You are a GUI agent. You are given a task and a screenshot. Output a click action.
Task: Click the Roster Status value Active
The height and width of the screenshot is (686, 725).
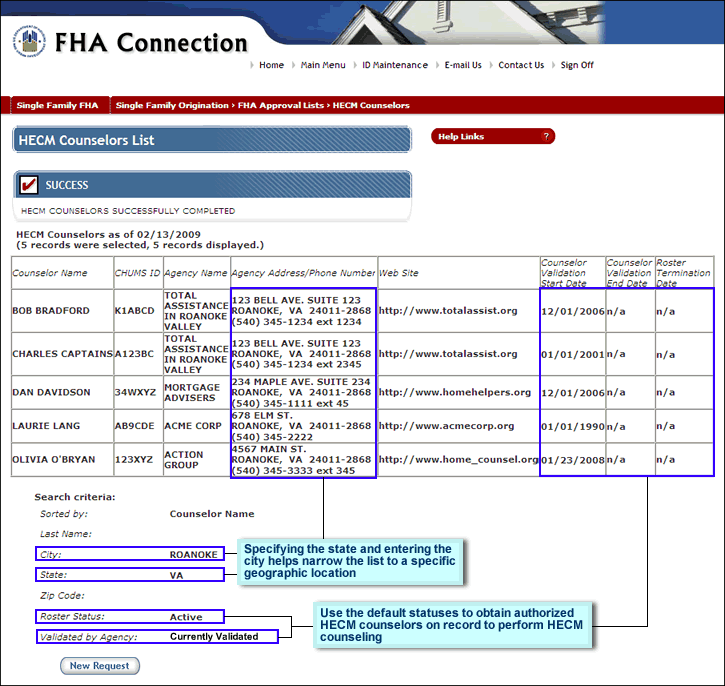tap(186, 617)
